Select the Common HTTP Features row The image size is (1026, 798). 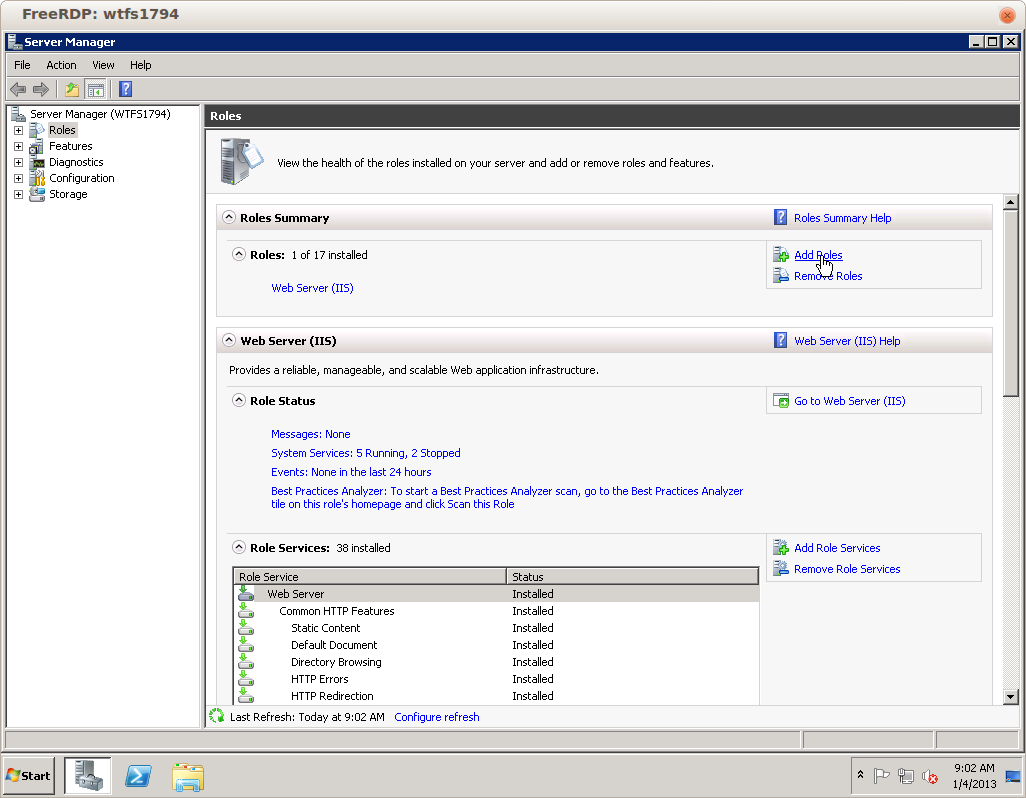[496, 611]
